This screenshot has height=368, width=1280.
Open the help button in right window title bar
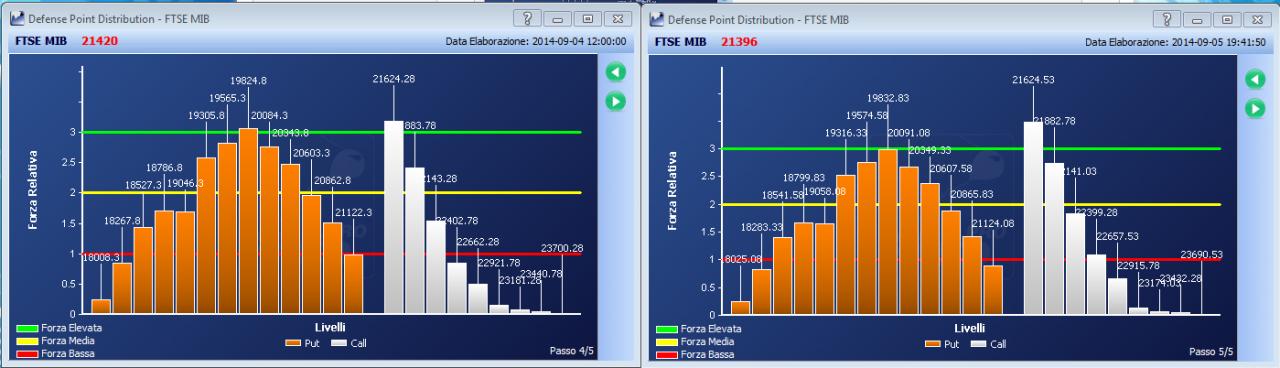1166,19
